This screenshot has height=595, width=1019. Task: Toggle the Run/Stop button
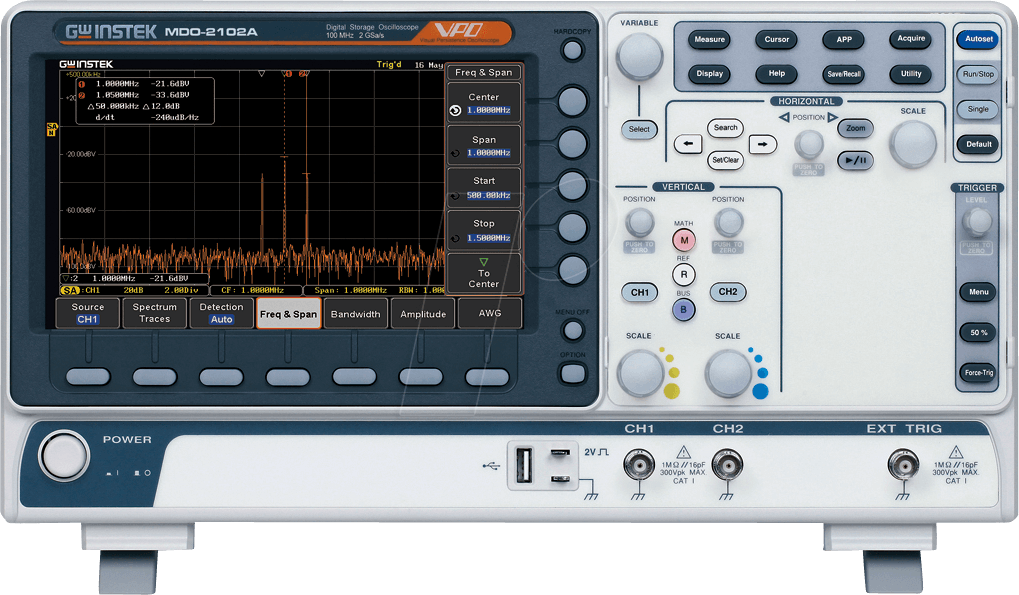pos(978,74)
